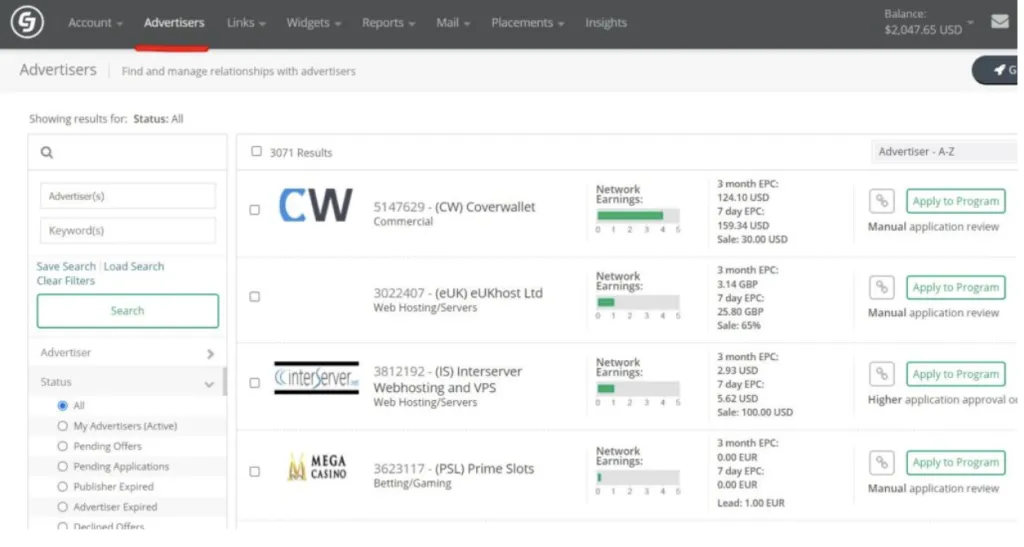The image size is (1024, 547).
Task: Apply to Interserver program
Action: coord(955,374)
